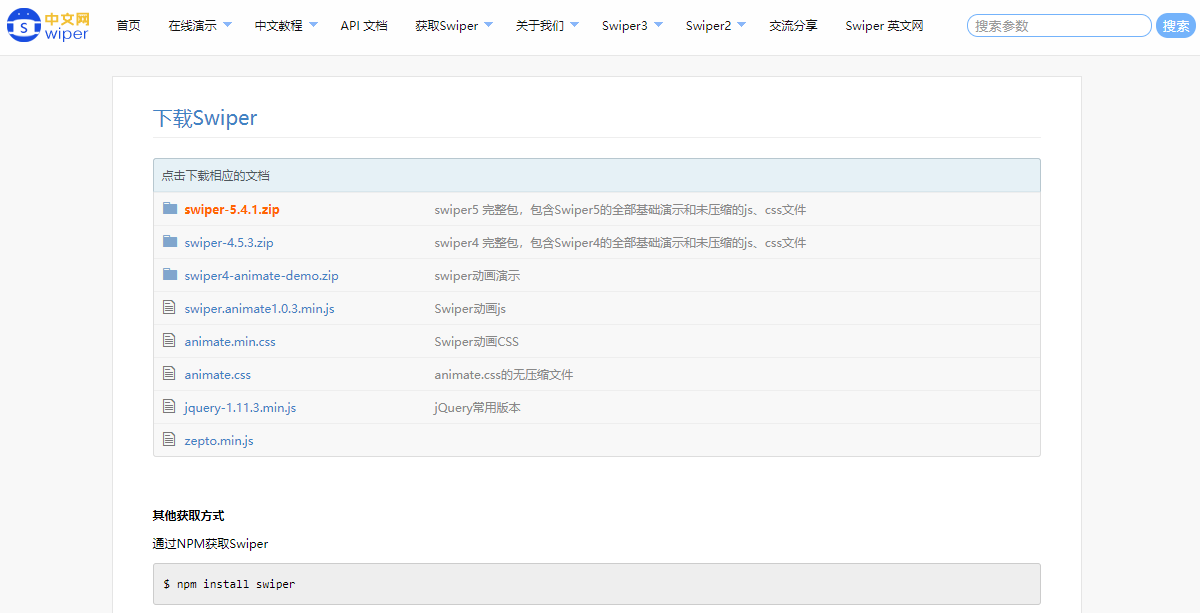The height and width of the screenshot is (613, 1200).
Task: Open the 在线演示 menu
Action: pyautogui.click(x=192, y=26)
